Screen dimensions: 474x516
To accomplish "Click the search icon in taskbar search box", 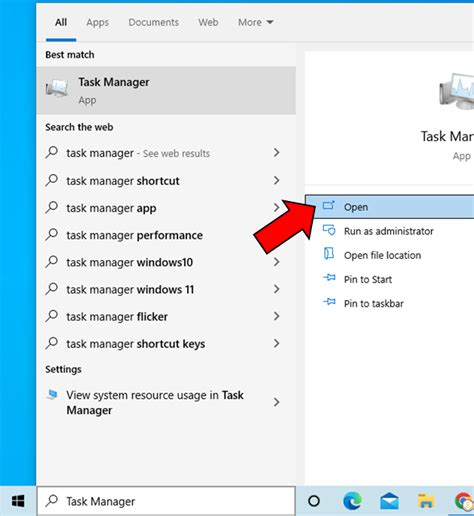I will click(x=52, y=501).
